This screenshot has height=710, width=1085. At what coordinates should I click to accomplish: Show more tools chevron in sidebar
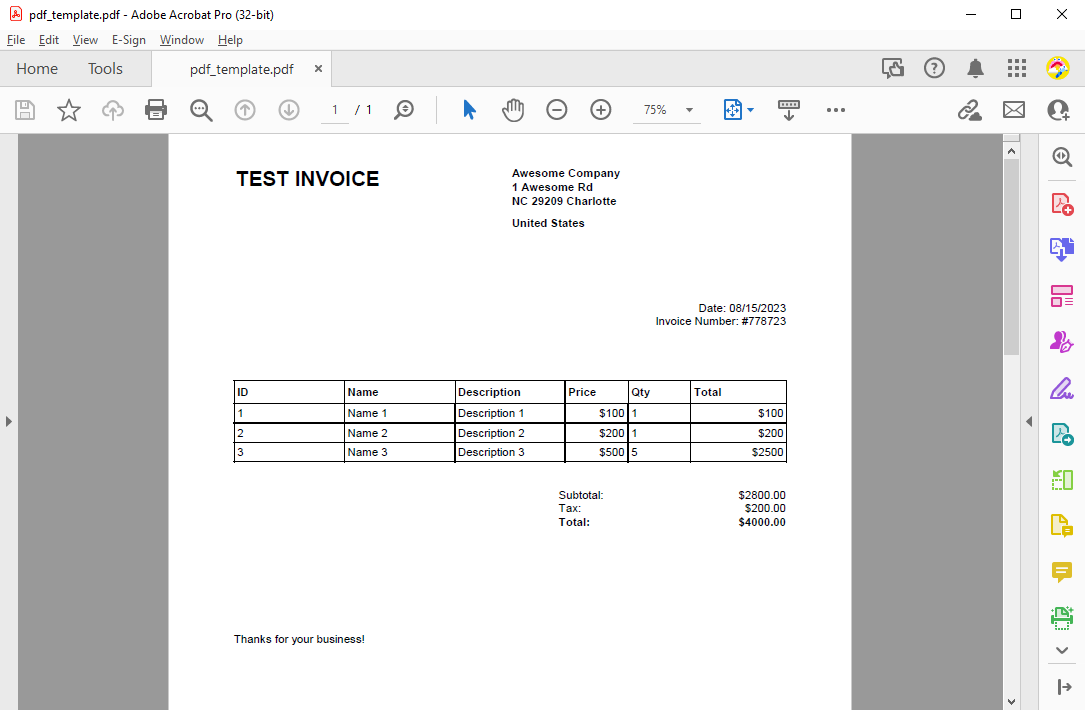pos(1062,650)
